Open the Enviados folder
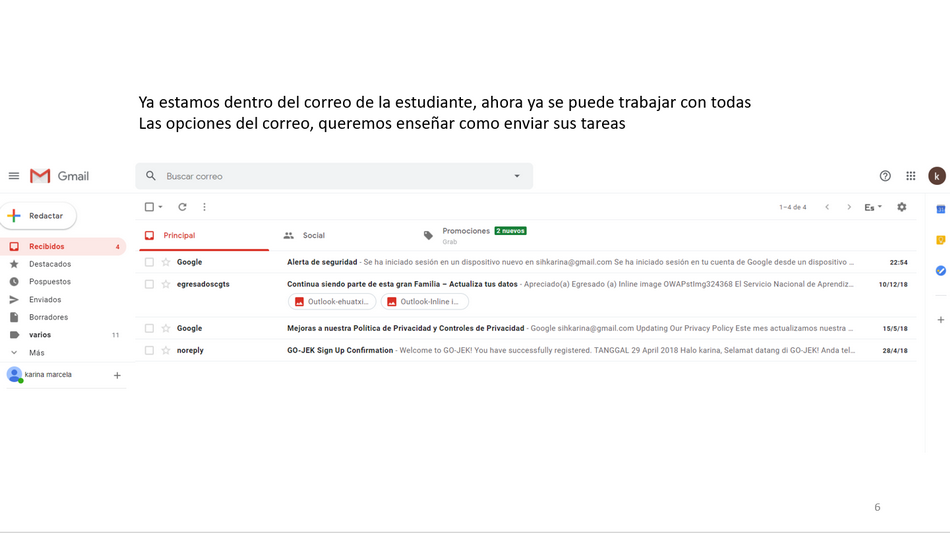The height and width of the screenshot is (533, 950). tap(45, 300)
